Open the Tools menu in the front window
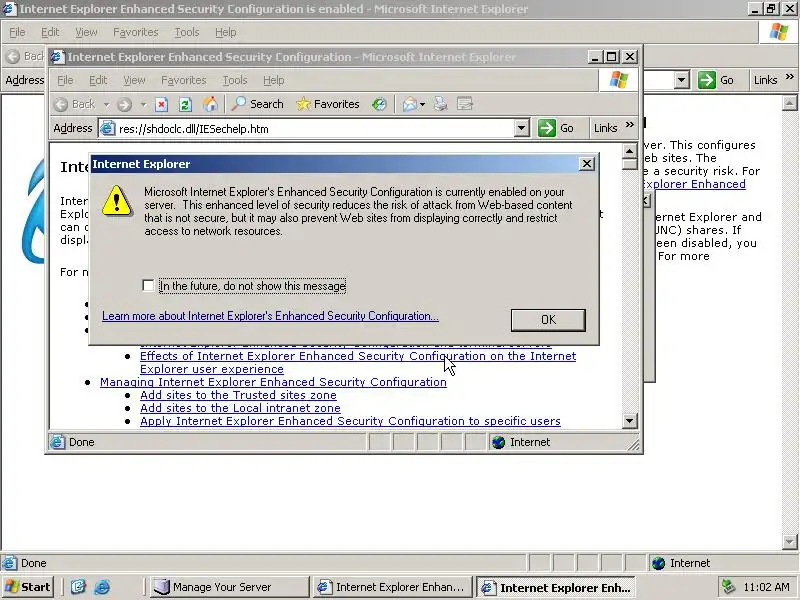Viewport: 800px width, 600px height. click(235, 80)
